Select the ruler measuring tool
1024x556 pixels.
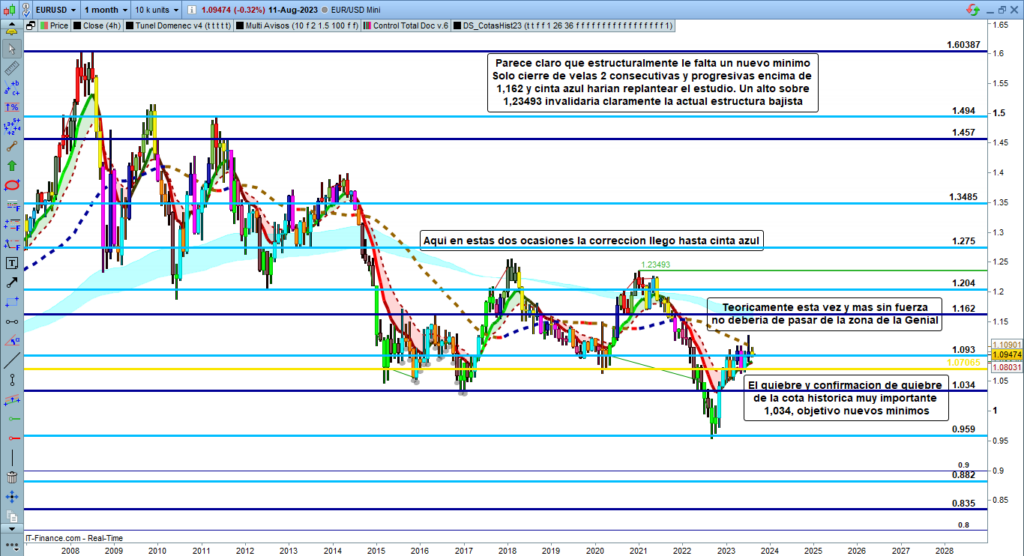click(13, 68)
